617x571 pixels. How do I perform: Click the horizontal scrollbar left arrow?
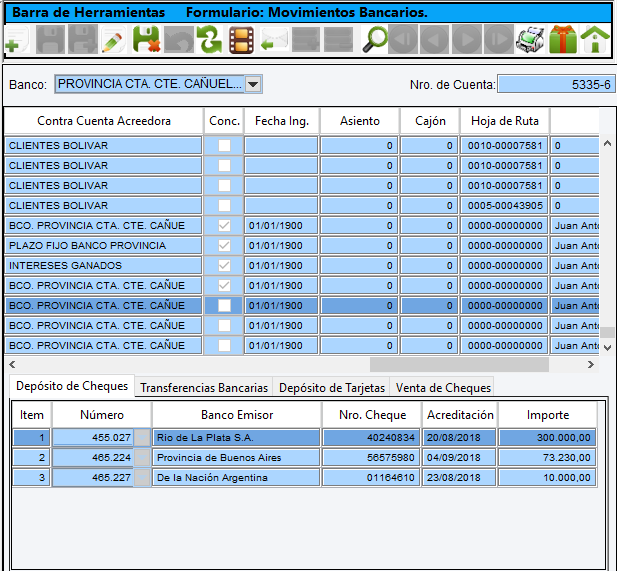coord(12,364)
